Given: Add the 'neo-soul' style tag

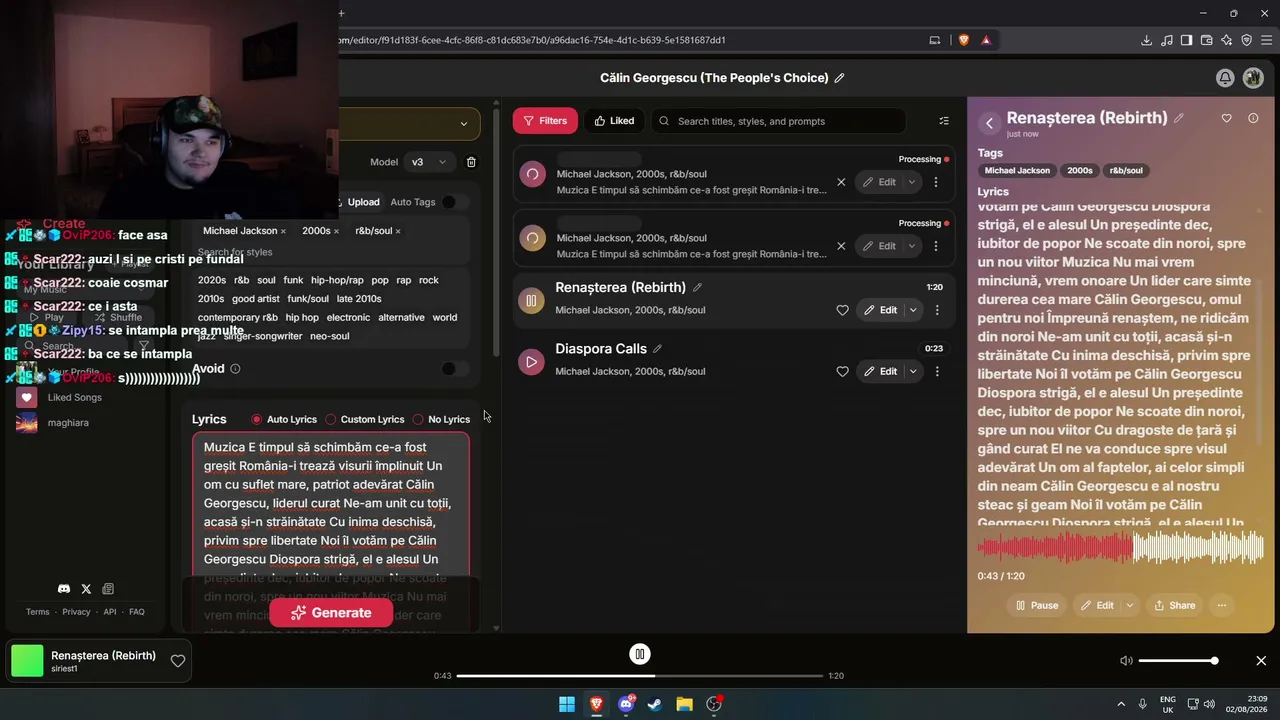Looking at the screenshot, I should 329,336.
